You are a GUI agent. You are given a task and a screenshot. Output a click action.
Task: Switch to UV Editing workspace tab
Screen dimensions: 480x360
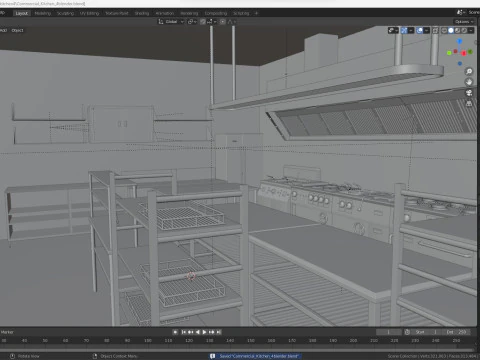click(x=90, y=13)
